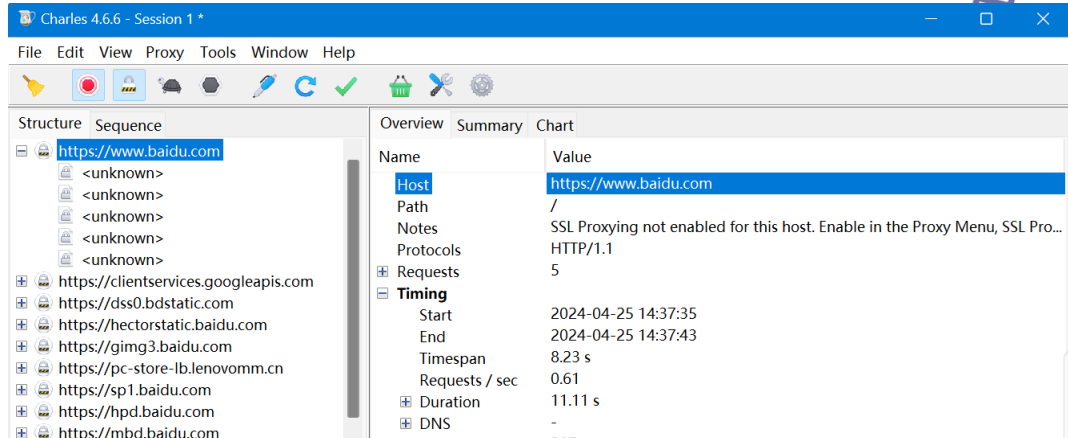Toggle the red Record button
Screen dimensions: 1068x438
coord(89,85)
